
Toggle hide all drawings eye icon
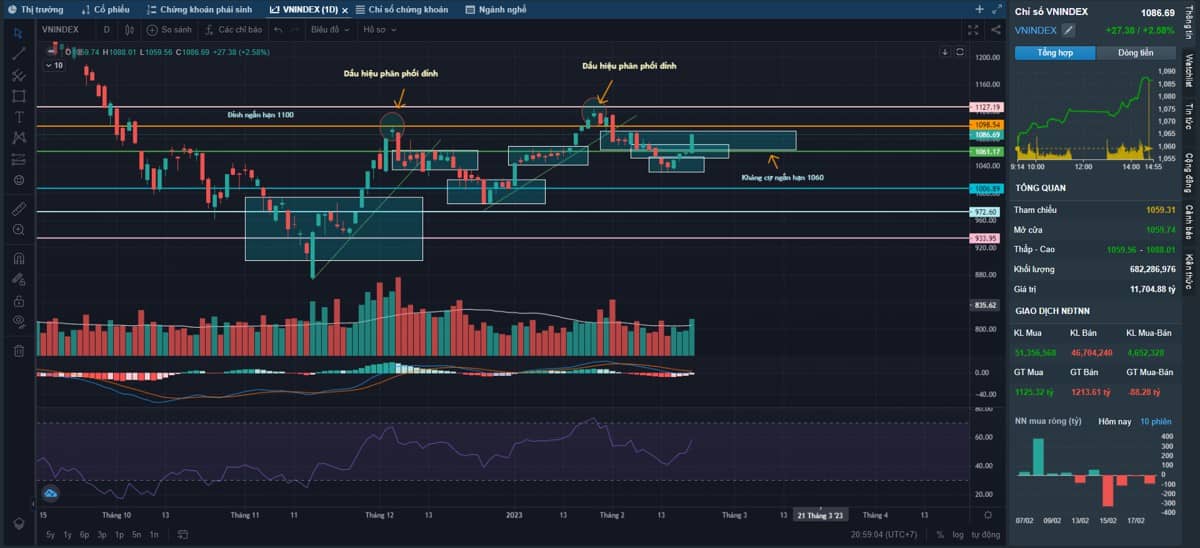point(18,321)
